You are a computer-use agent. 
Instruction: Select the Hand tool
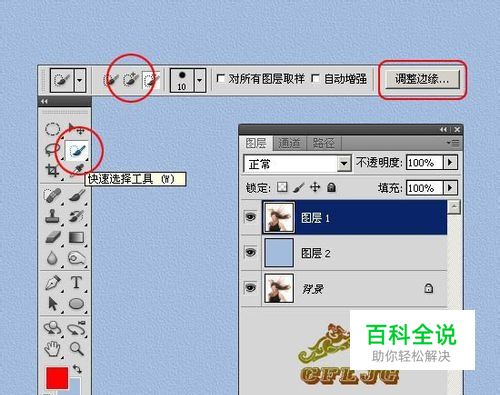[x=52, y=349]
